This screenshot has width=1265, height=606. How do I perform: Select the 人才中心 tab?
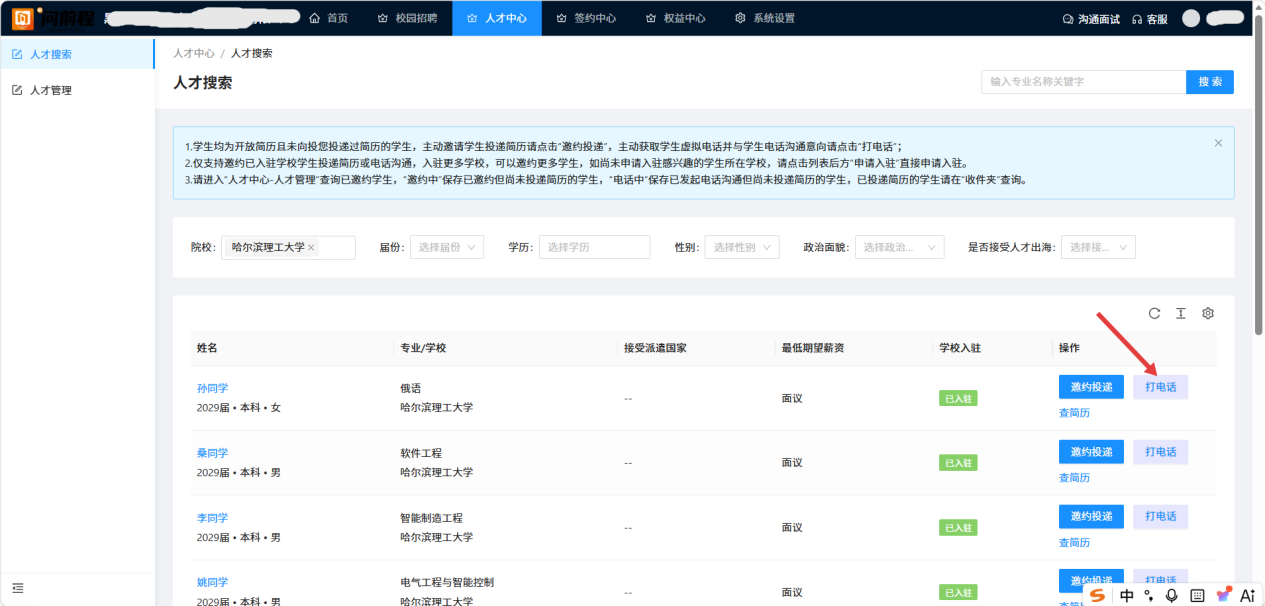point(497,18)
